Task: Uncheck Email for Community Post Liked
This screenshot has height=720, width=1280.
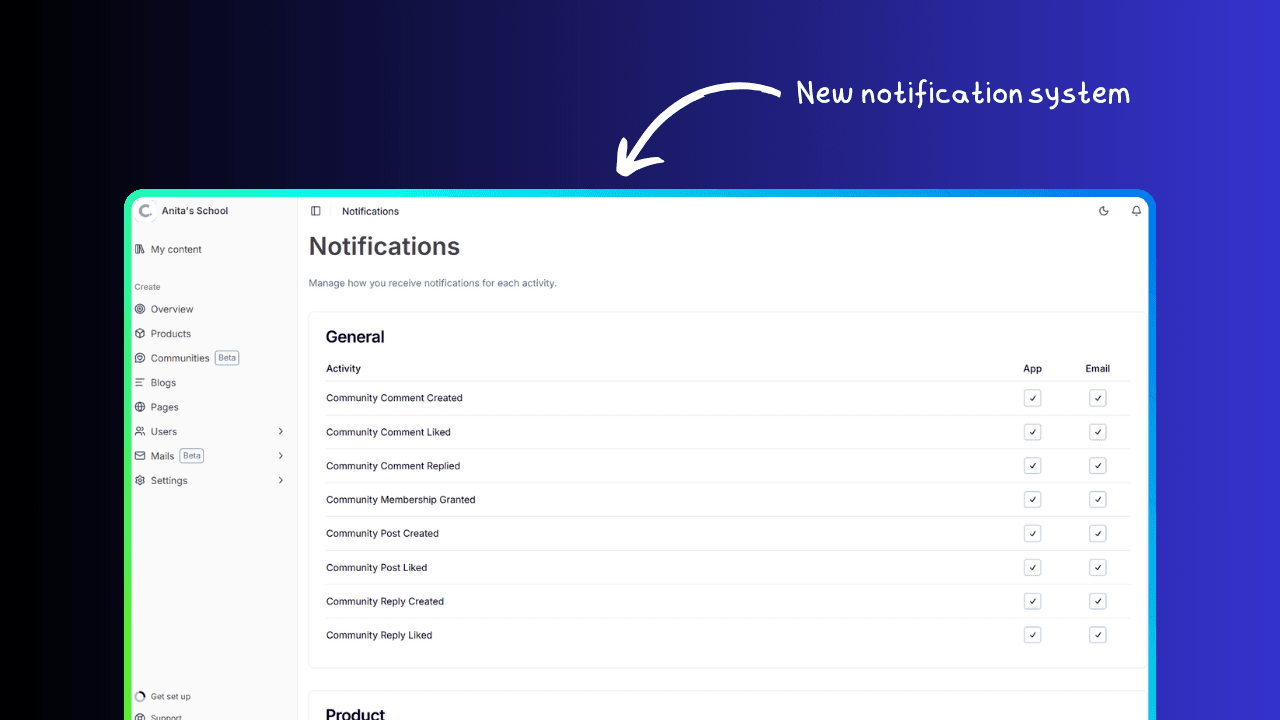Action: pos(1097,567)
